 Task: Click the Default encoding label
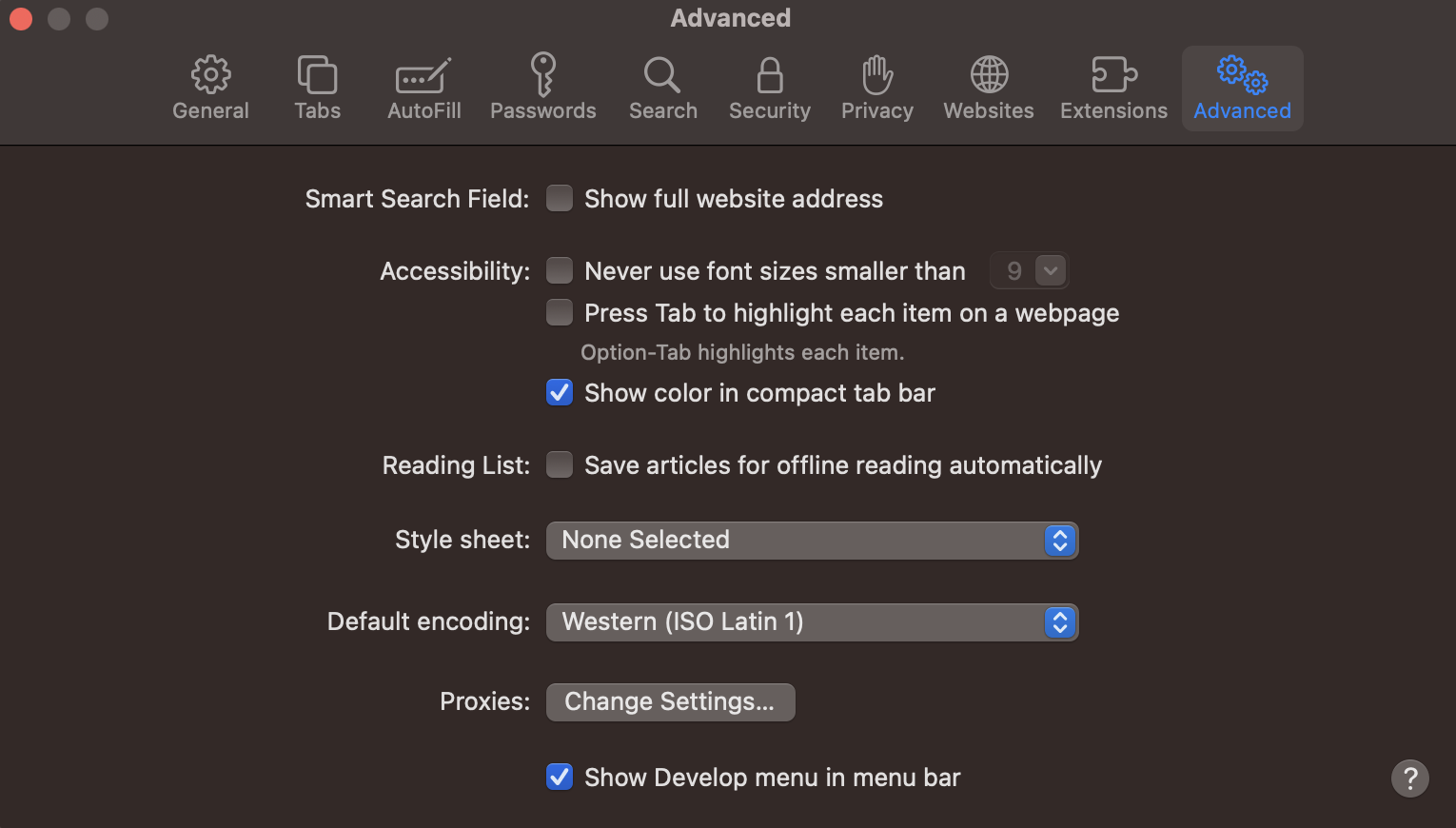[x=428, y=621]
